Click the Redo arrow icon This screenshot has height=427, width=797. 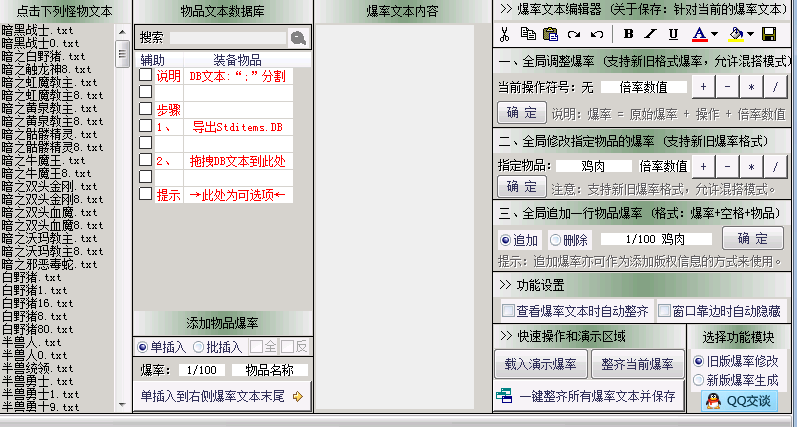point(574,35)
